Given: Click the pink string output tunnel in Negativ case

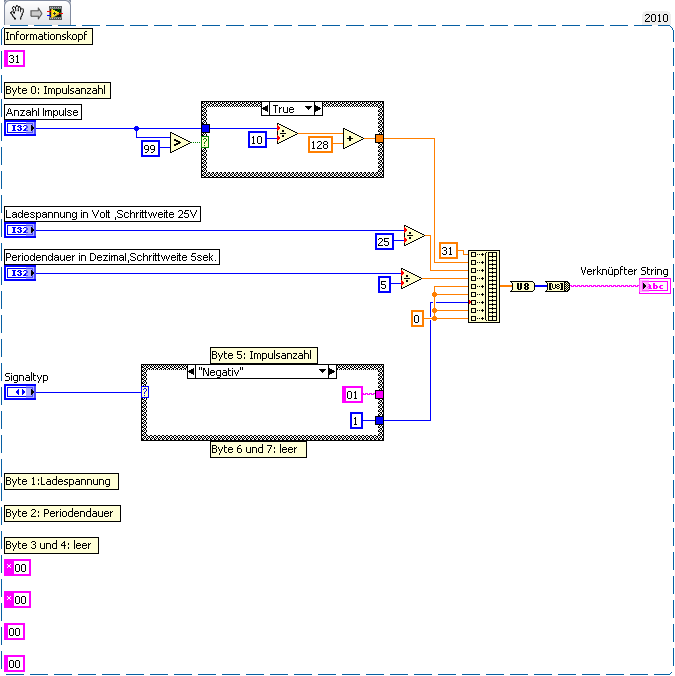Looking at the screenshot, I should pos(379,394).
